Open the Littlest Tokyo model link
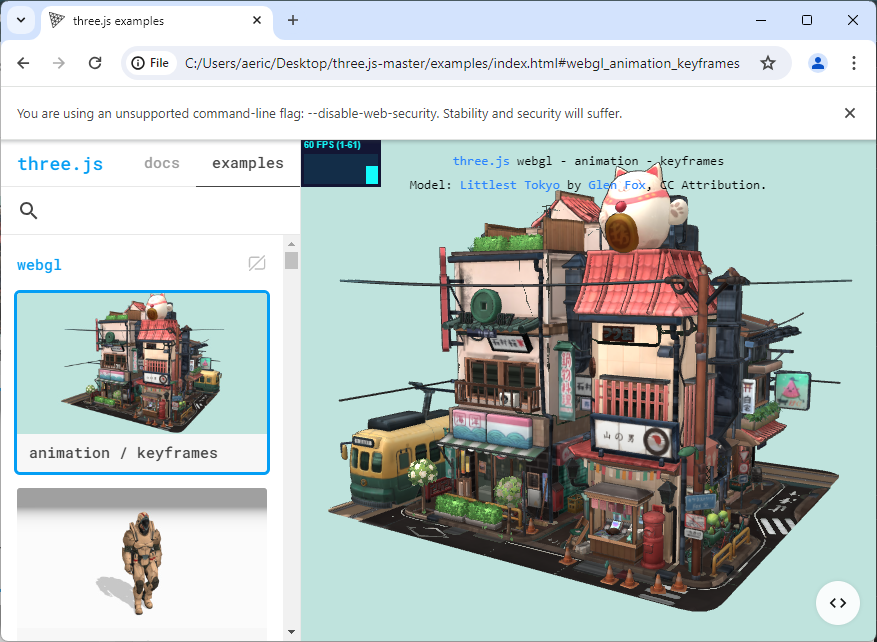Image resolution: width=877 pixels, height=642 pixels. point(510,185)
